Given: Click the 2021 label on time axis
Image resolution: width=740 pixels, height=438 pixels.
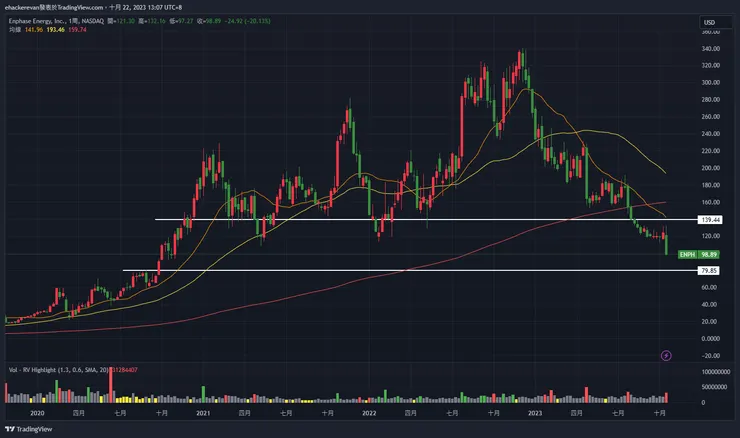Looking at the screenshot, I should click(203, 413).
